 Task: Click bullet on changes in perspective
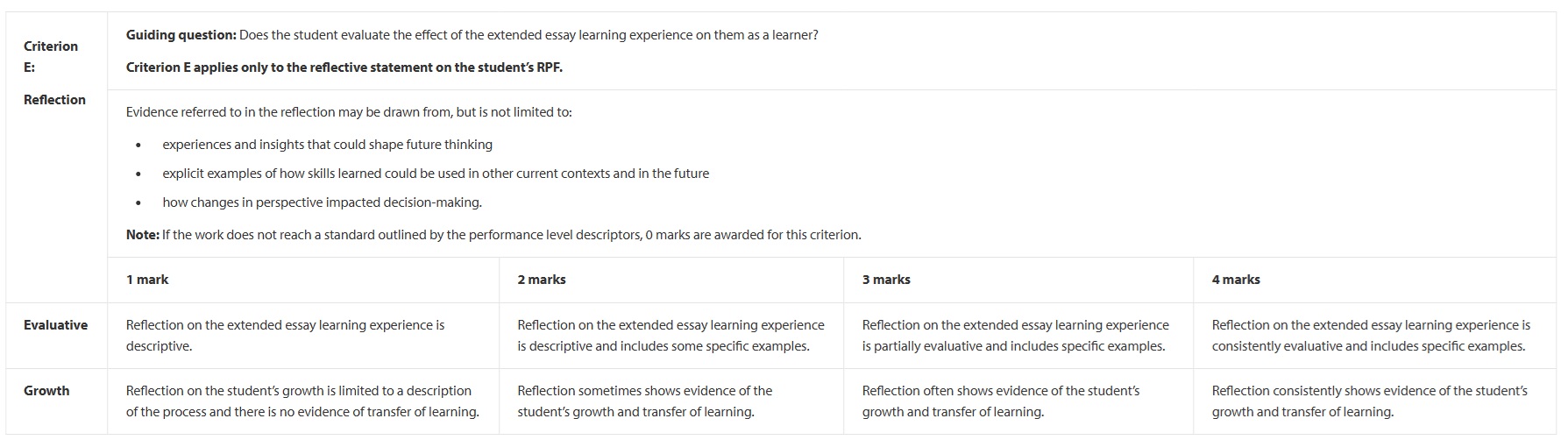coord(322,202)
